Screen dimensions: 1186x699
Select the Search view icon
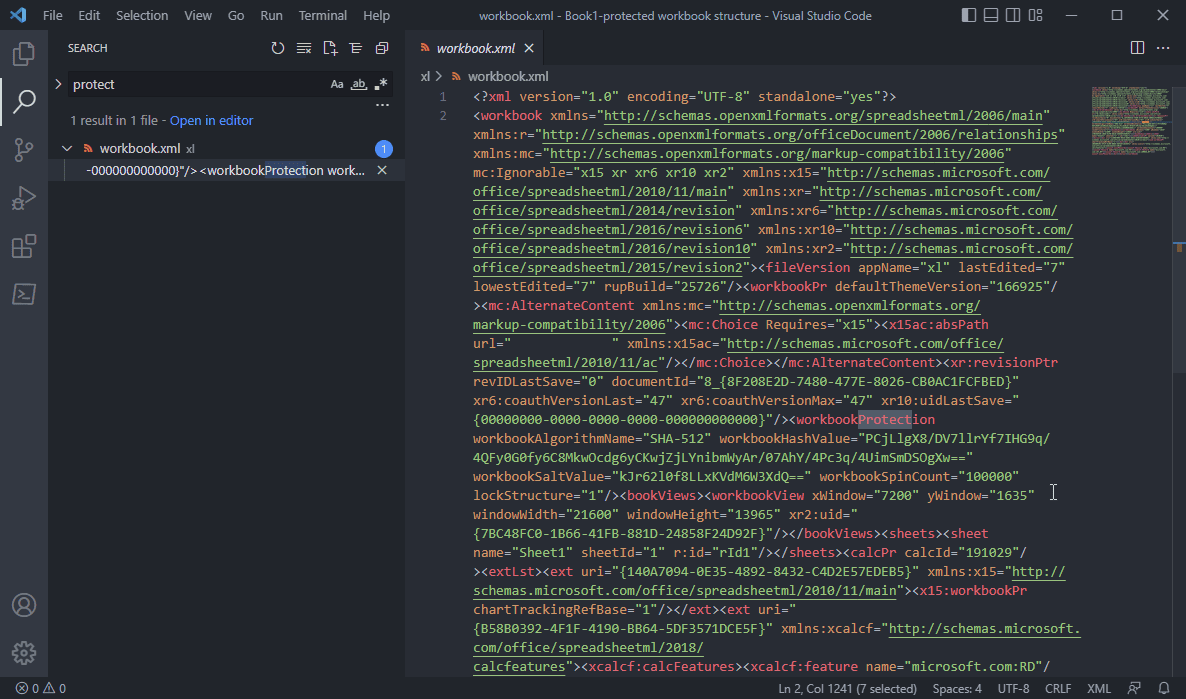(23, 101)
